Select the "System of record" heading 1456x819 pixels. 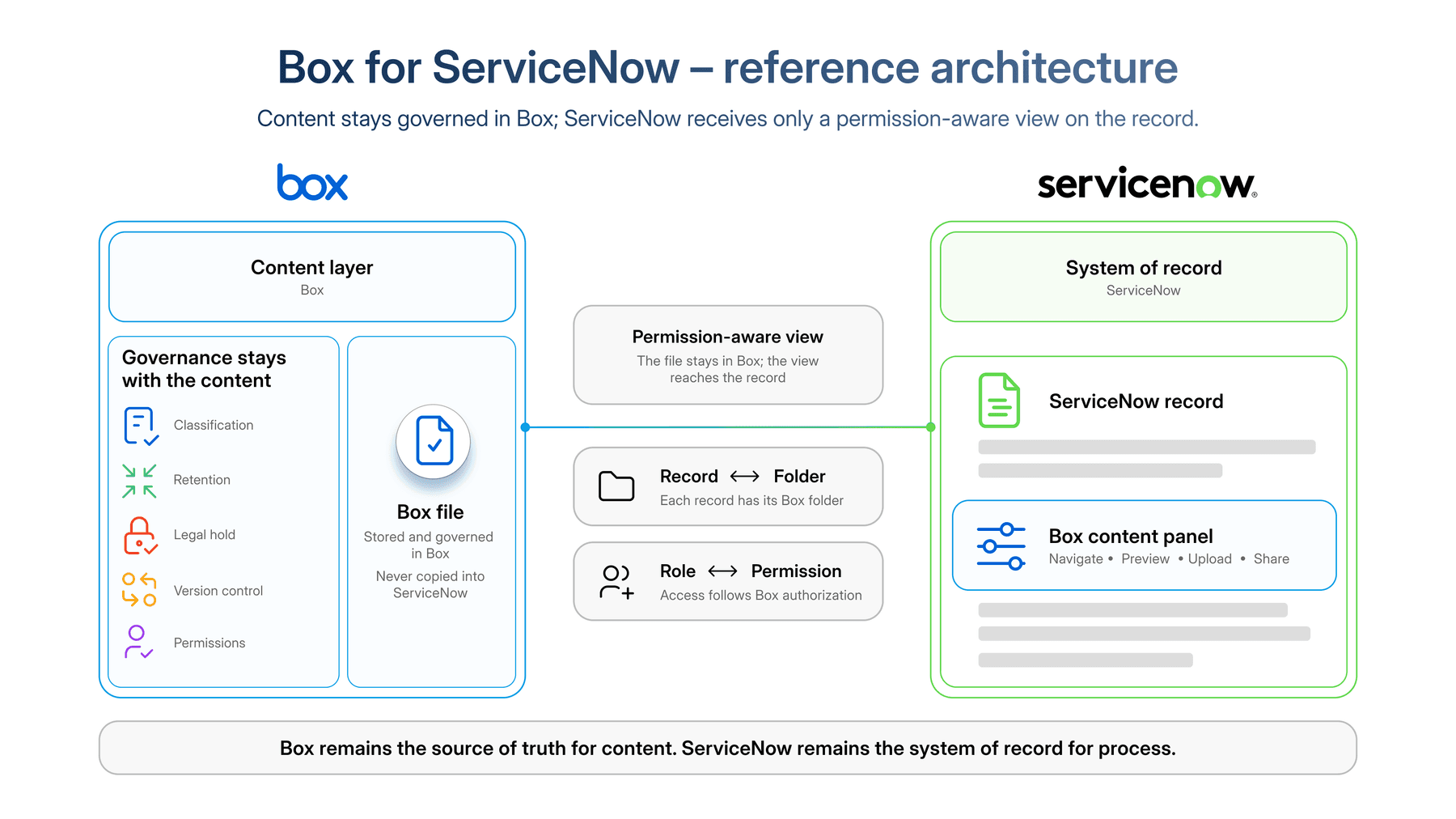(1144, 268)
